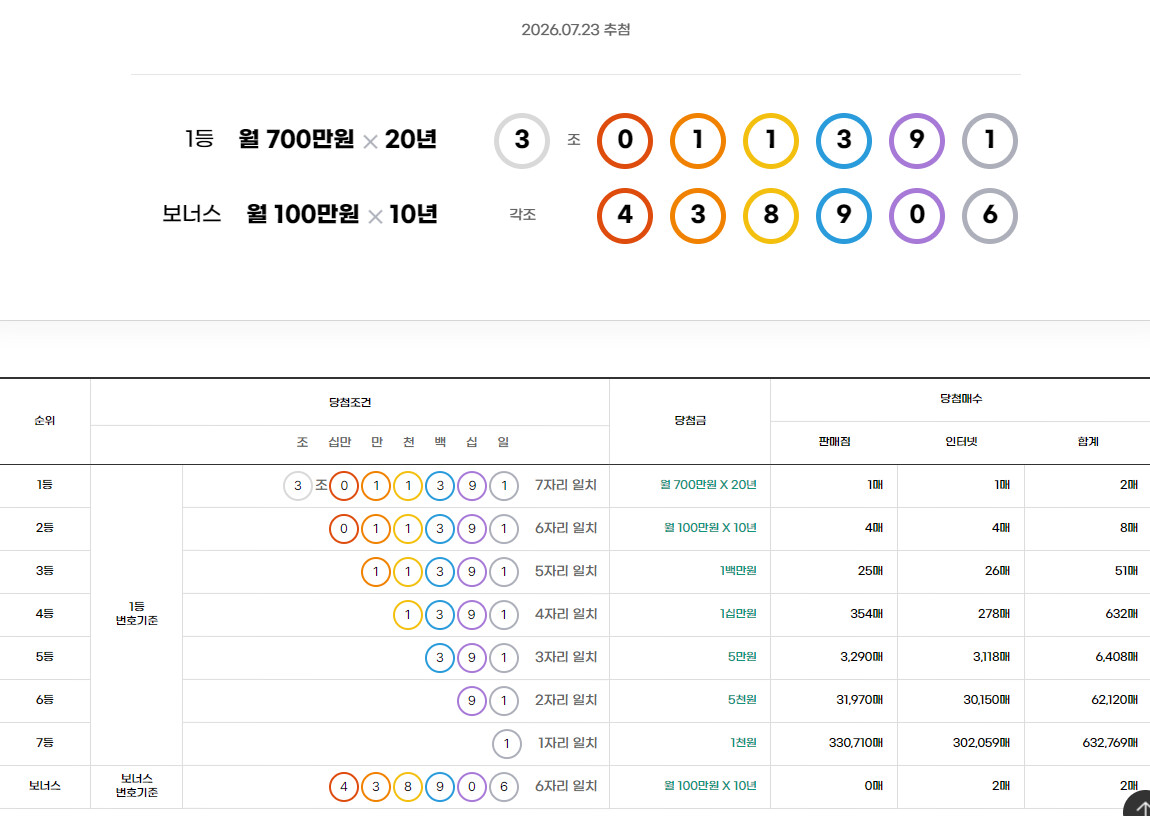Click the blue 3 ball in 5등 table row
The image size is (1150, 816).
click(x=440, y=658)
